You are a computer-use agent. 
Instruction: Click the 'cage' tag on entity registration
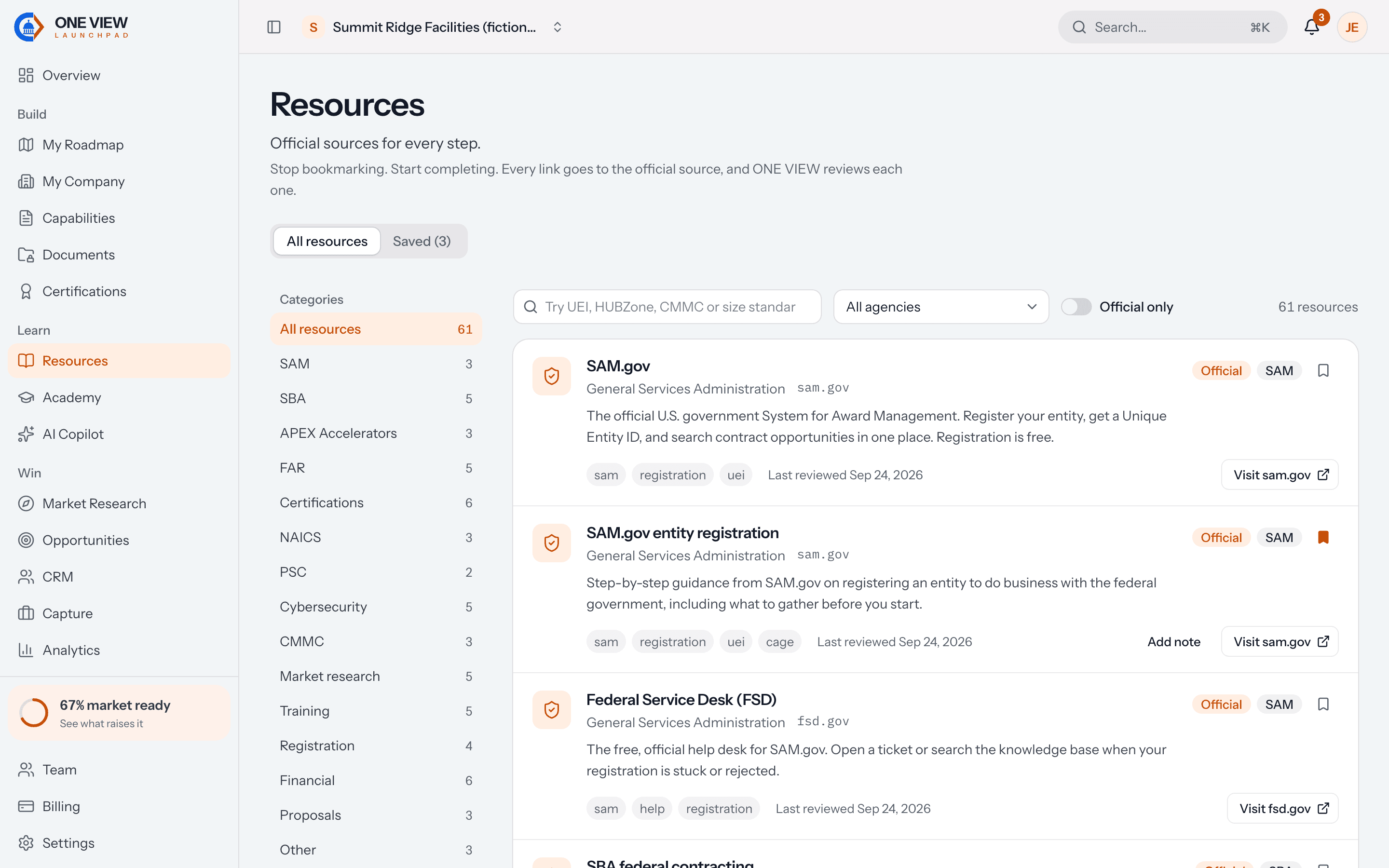pyautogui.click(x=779, y=642)
